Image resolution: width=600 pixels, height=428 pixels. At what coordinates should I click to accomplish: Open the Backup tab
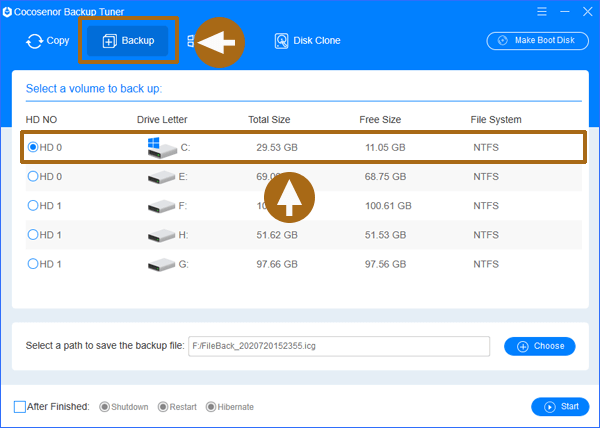[x=128, y=41]
